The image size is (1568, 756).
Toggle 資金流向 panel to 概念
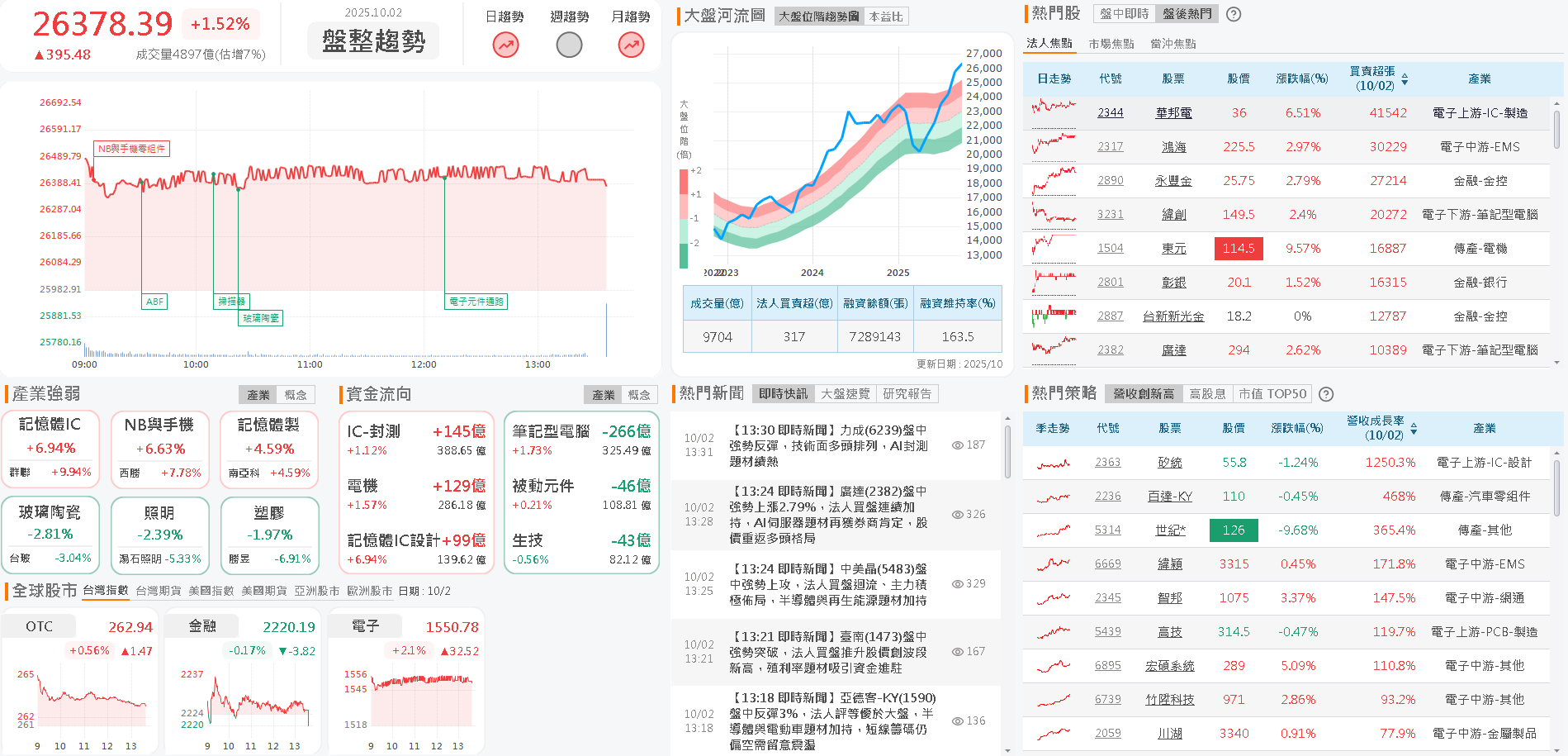639,395
